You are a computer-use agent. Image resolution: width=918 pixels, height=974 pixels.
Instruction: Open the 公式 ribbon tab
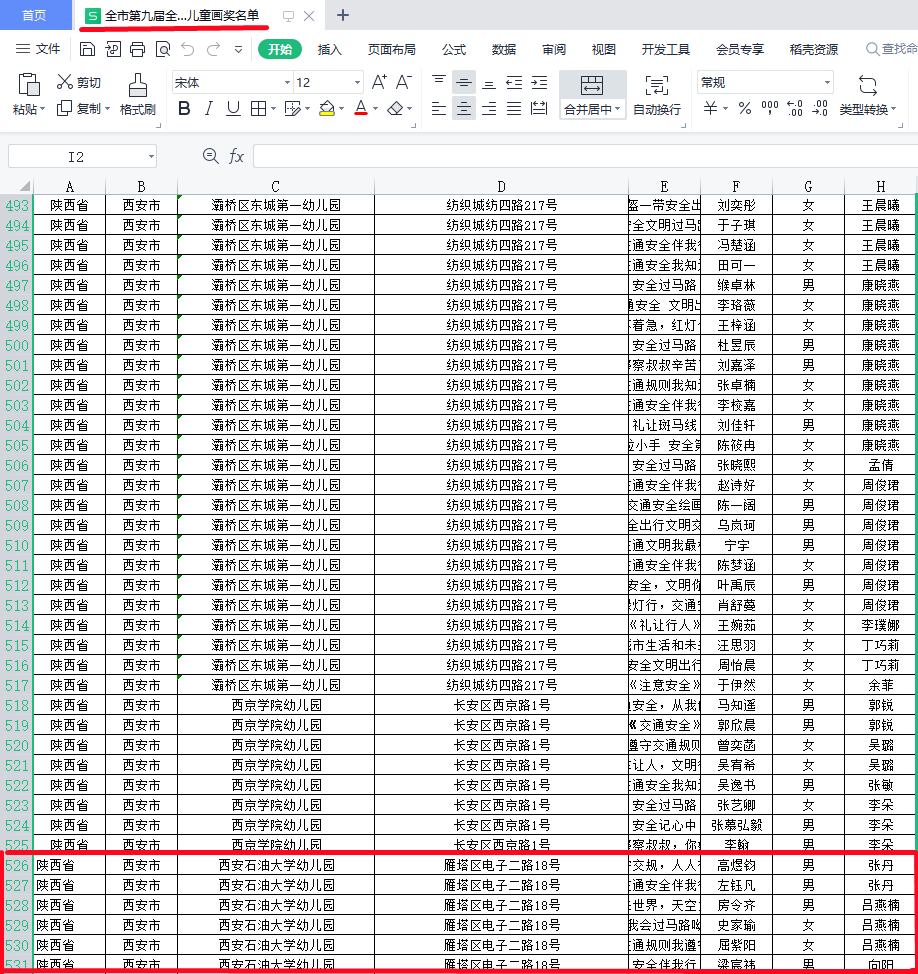(x=453, y=50)
